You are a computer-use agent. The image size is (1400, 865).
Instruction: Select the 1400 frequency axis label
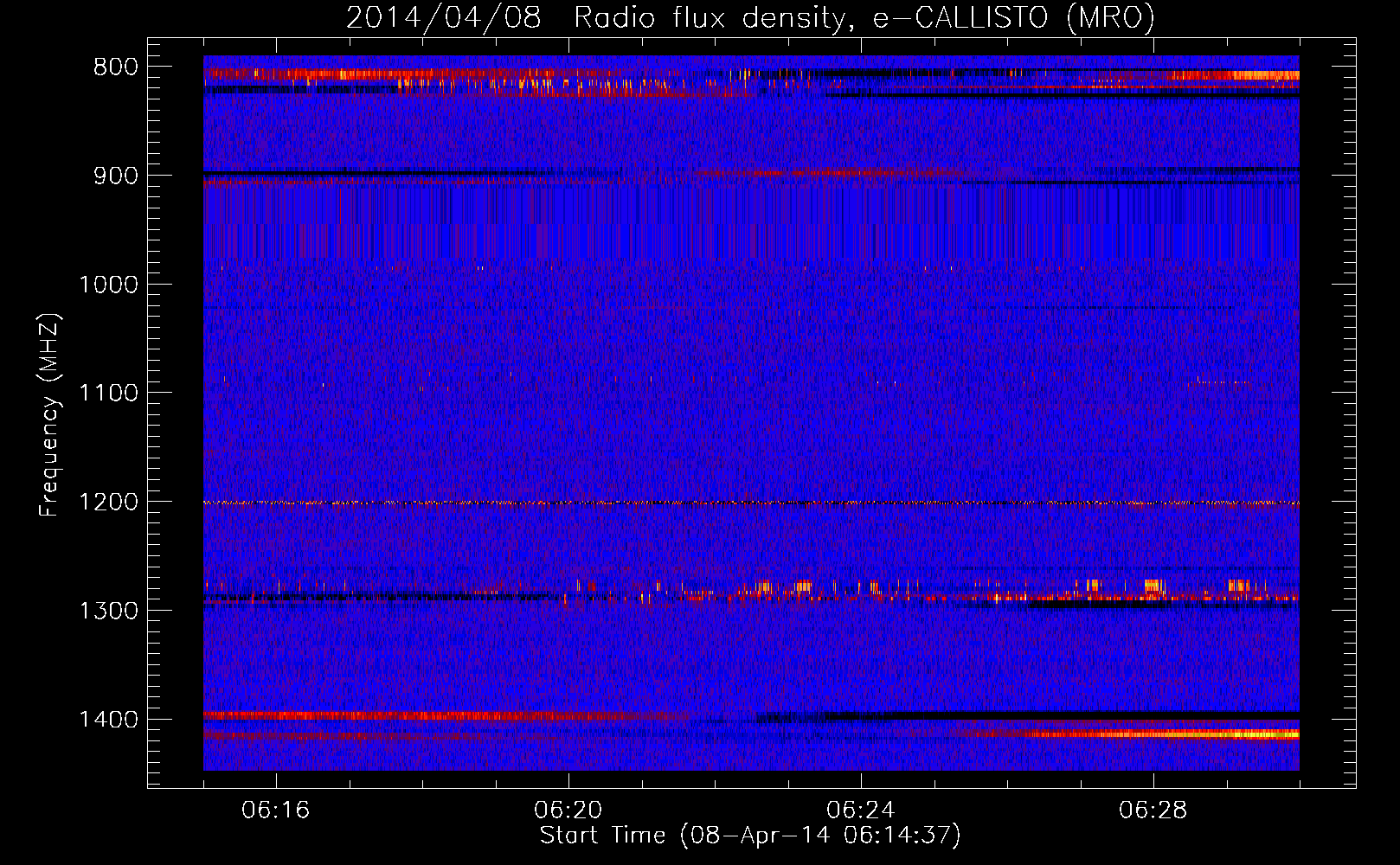(x=108, y=720)
